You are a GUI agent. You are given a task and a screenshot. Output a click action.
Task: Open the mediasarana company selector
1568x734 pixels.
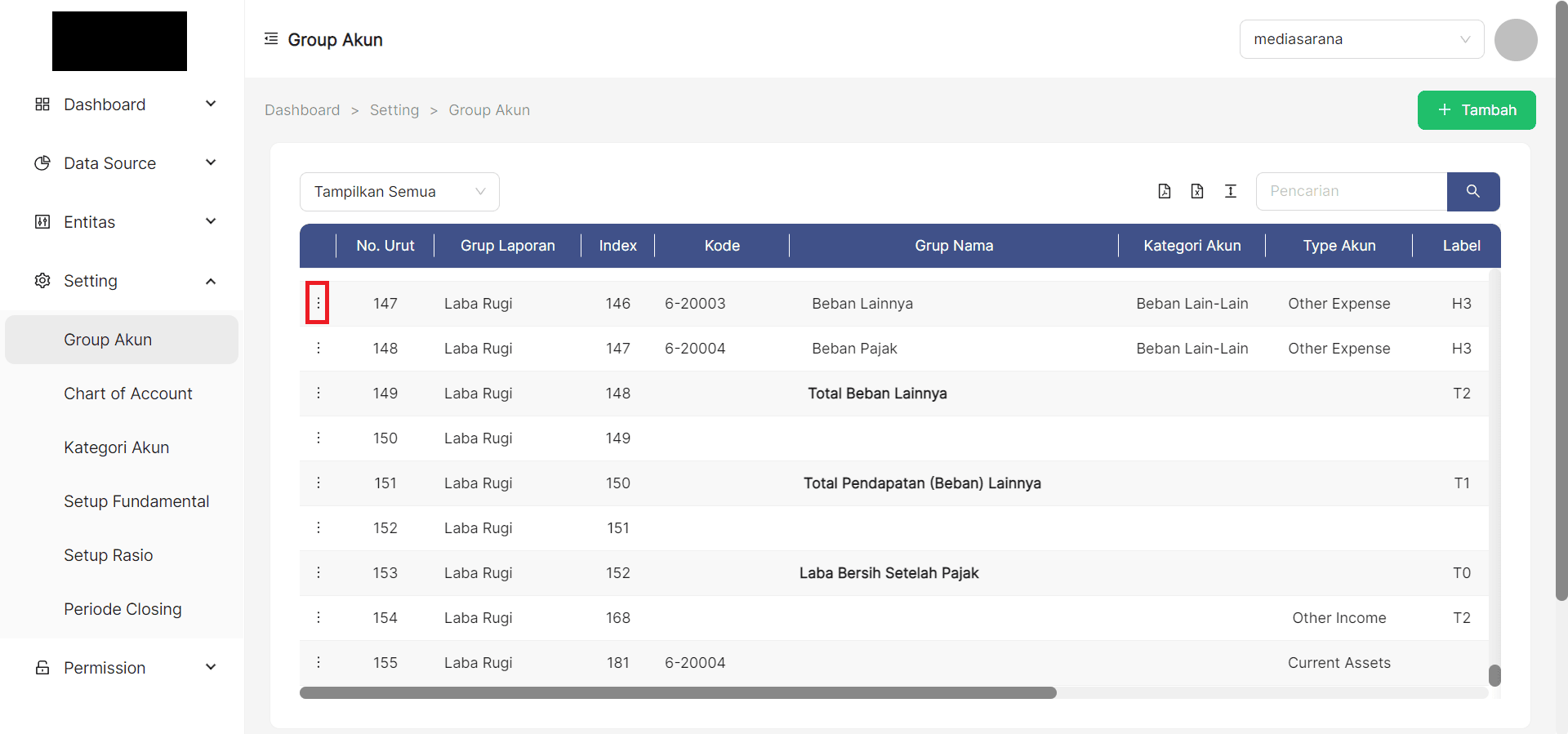tap(1361, 39)
